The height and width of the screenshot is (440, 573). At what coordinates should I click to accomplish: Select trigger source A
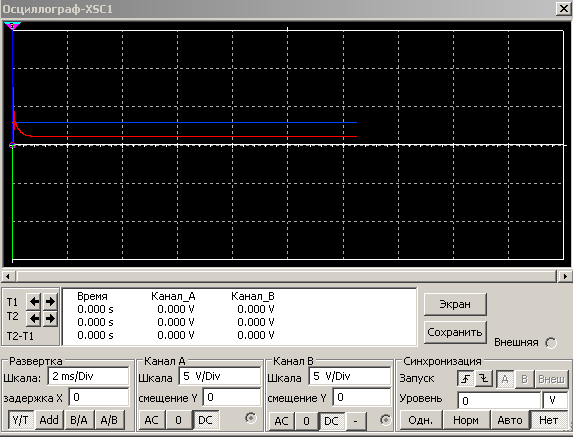505,379
